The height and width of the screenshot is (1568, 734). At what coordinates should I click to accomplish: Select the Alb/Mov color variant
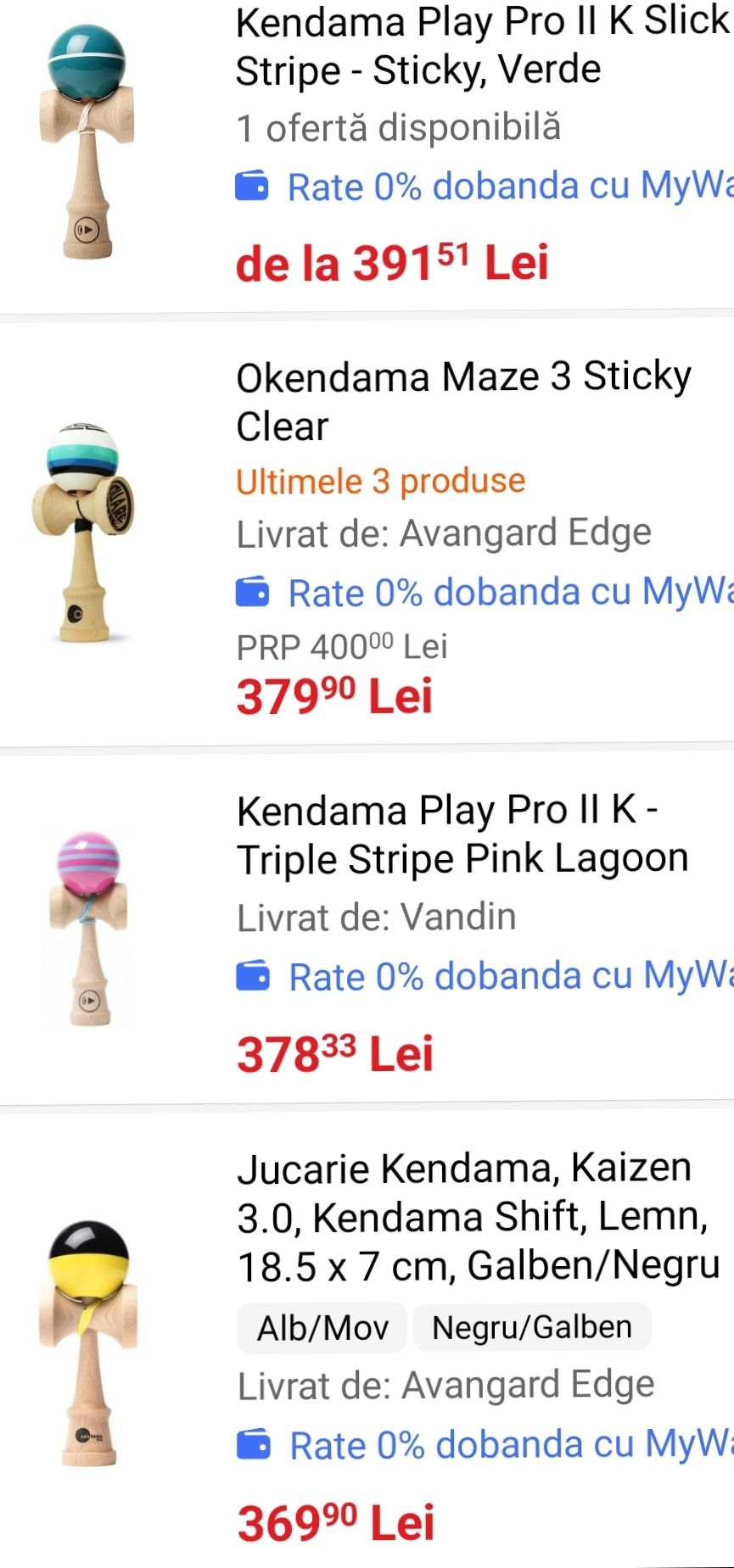(x=322, y=1327)
